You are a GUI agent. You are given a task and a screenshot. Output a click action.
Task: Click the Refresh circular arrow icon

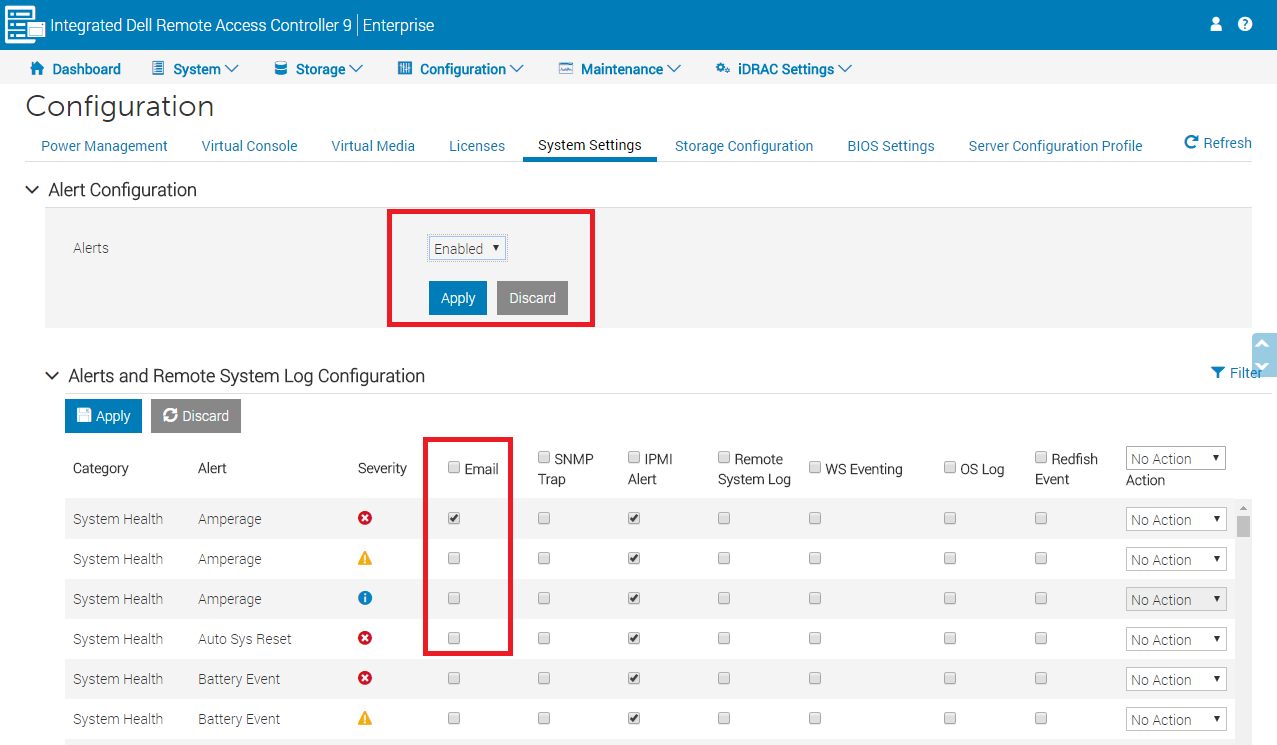point(1191,142)
